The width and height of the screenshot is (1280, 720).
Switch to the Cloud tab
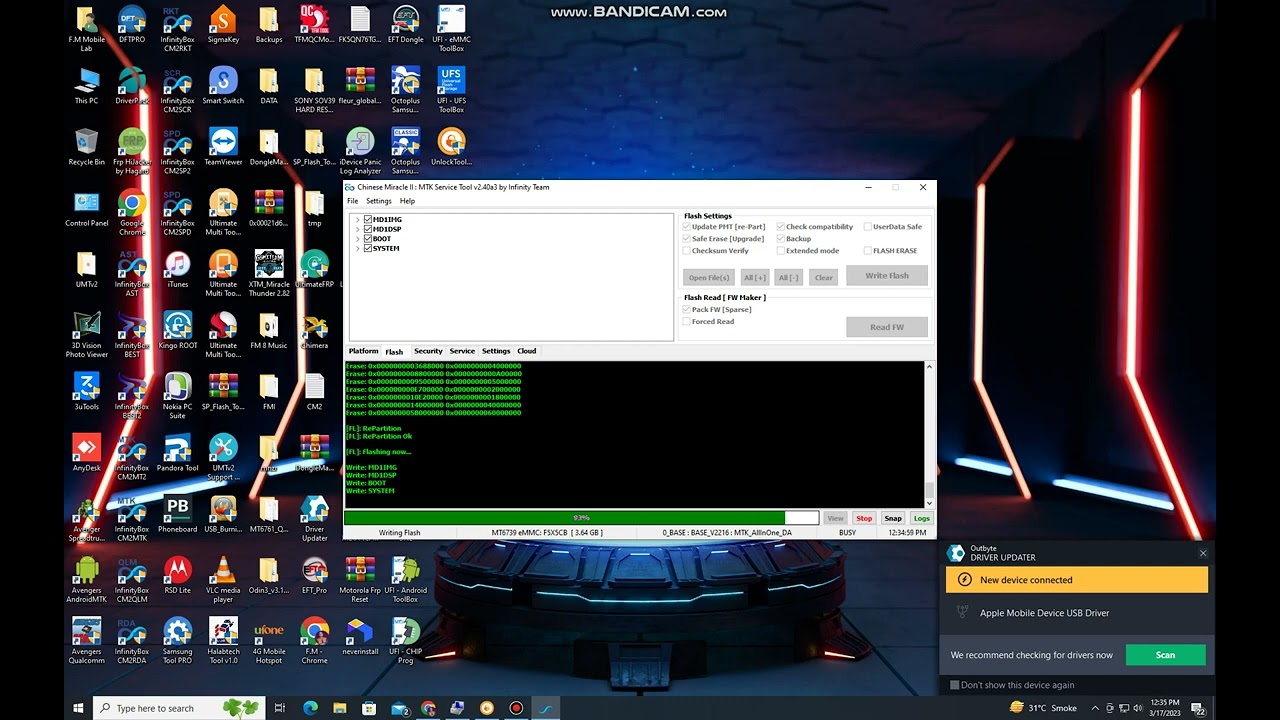[x=527, y=351]
